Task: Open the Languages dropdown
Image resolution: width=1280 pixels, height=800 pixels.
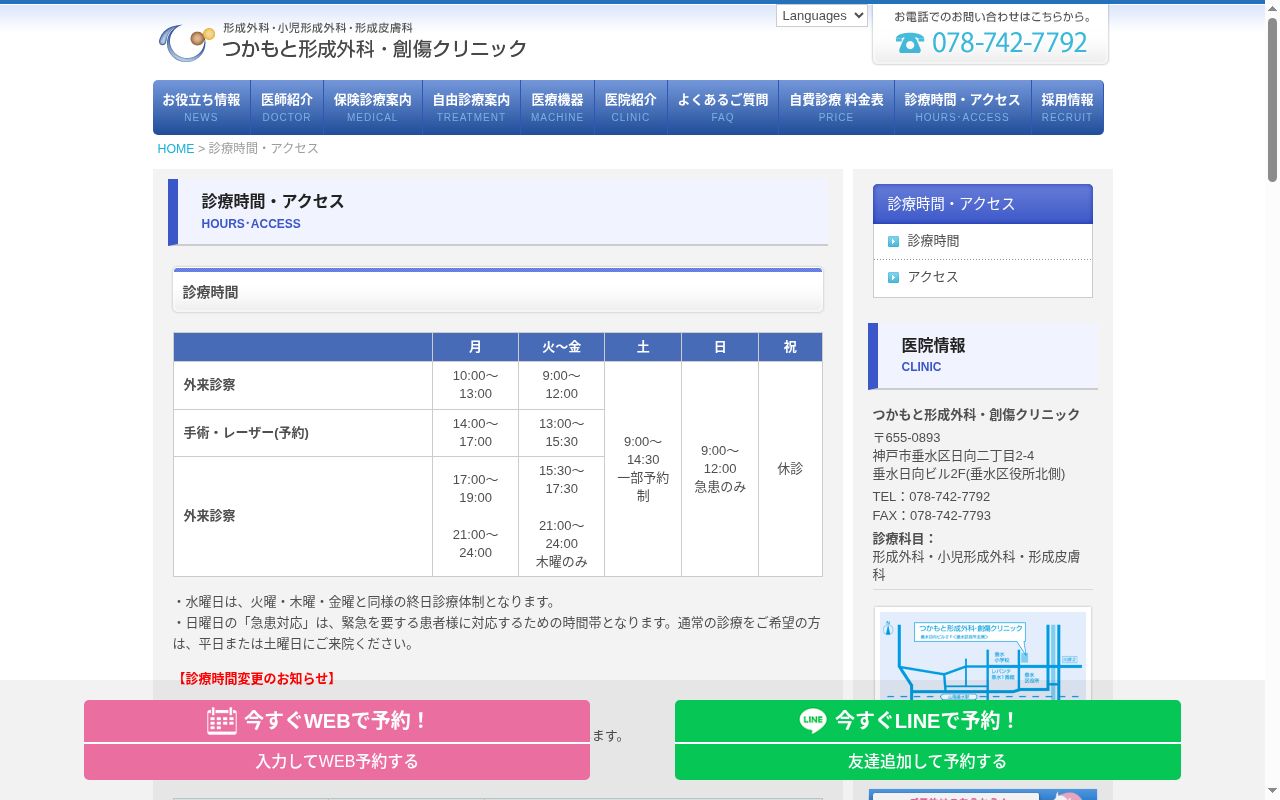Action: pos(822,15)
